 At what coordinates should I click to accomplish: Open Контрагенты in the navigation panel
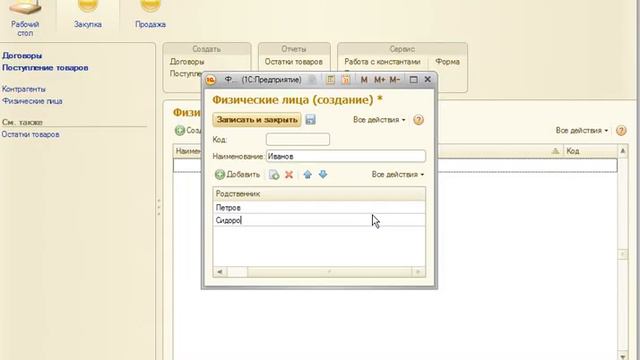24,89
